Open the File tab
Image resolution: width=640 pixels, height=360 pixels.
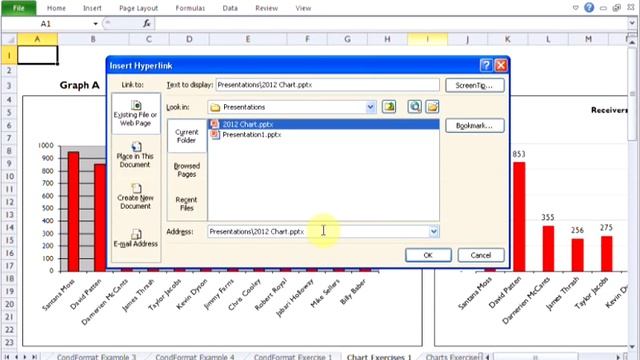pyautogui.click(x=18, y=8)
